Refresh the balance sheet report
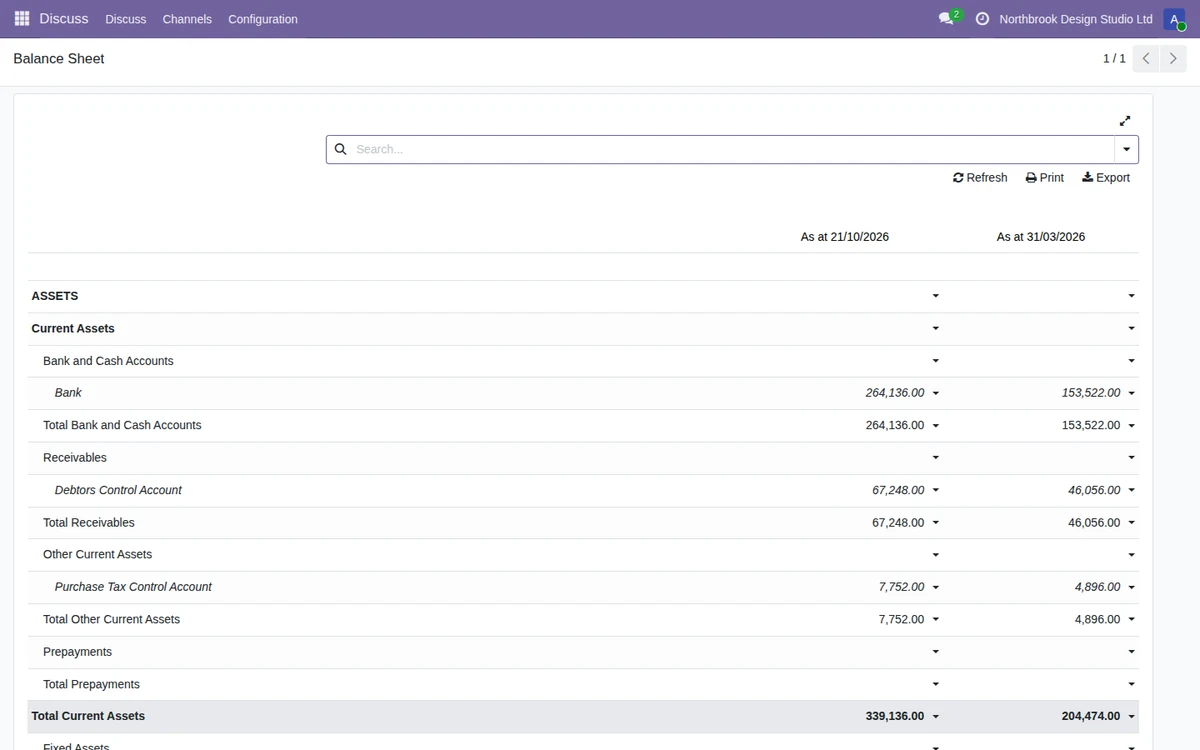 [980, 178]
